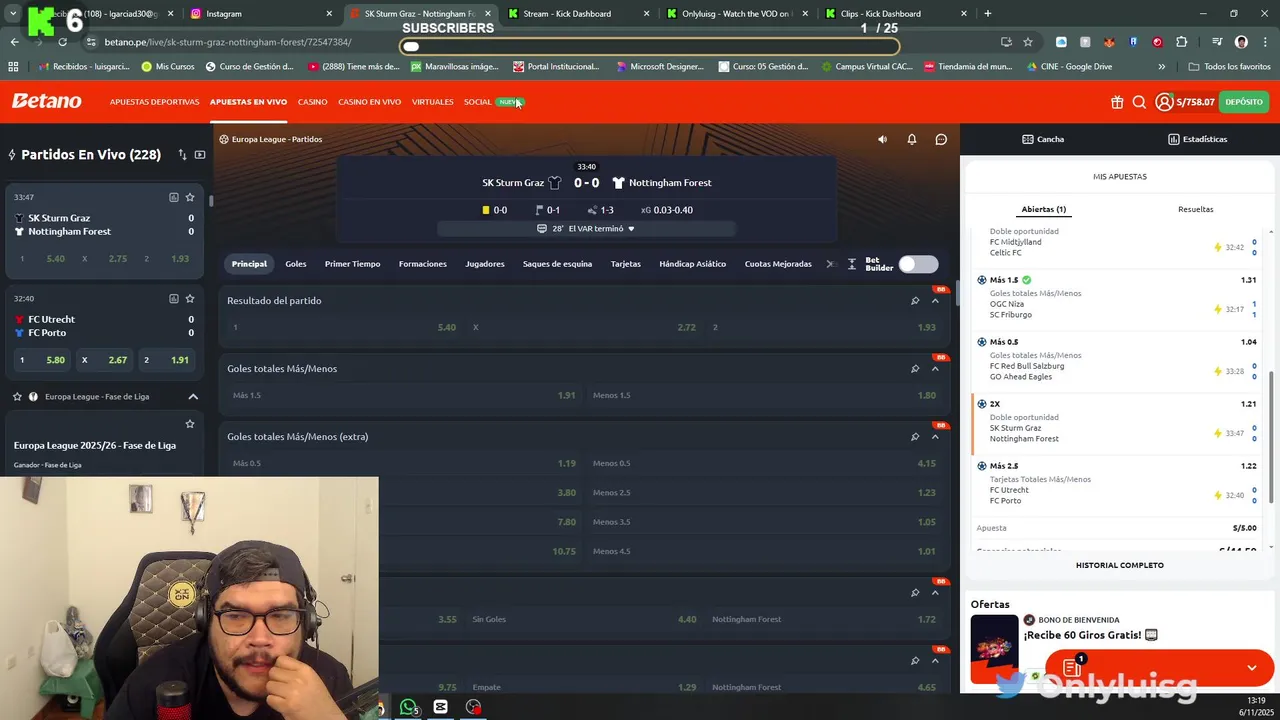Open stats icon on Sturm Graz match card
Image resolution: width=1280 pixels, height=720 pixels.
click(x=173, y=197)
